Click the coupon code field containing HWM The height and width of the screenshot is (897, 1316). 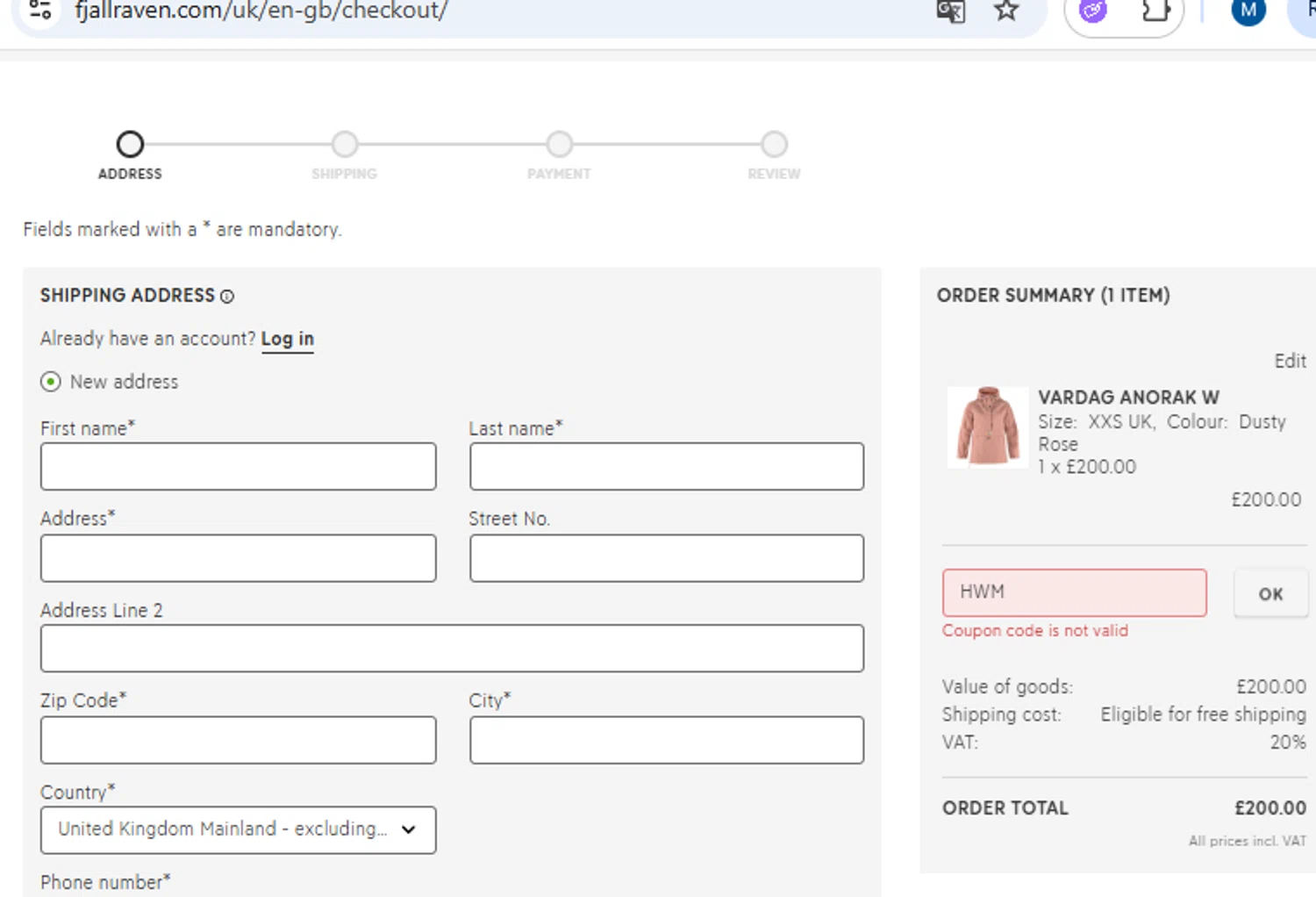coord(1075,592)
